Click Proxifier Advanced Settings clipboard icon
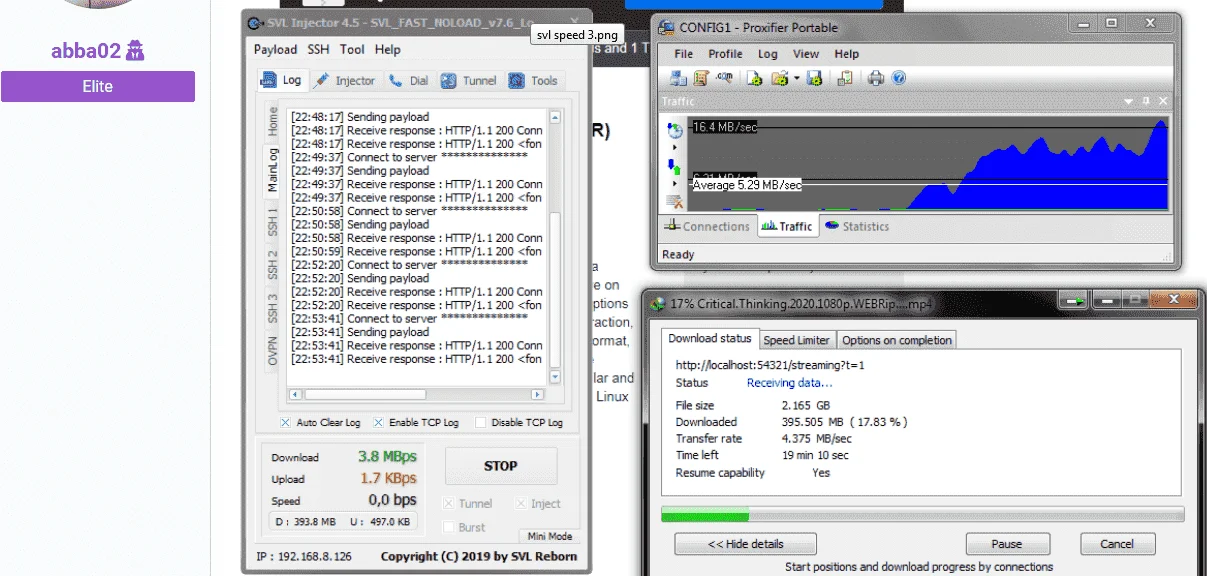 pos(845,78)
